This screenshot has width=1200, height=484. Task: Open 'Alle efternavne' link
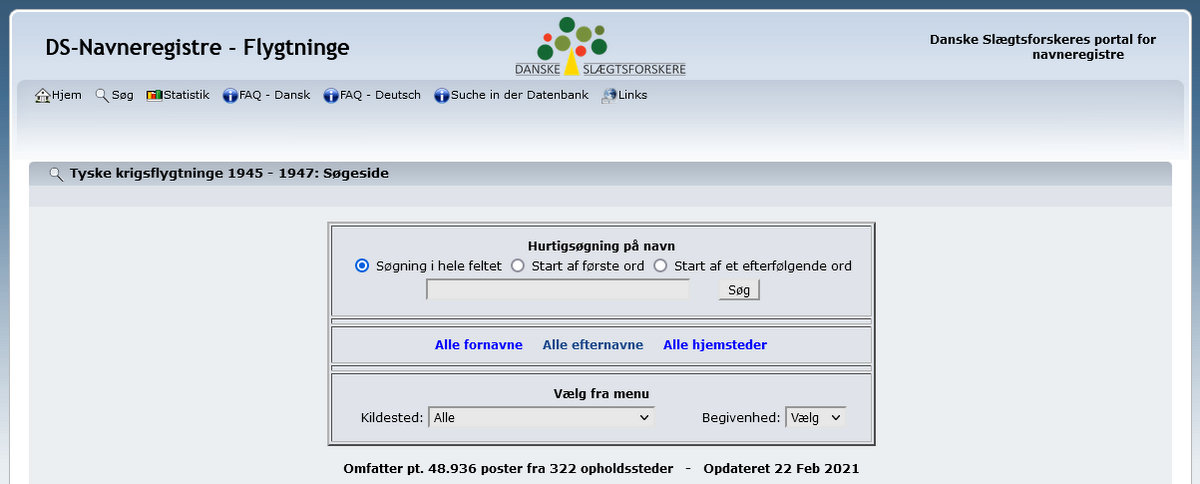[x=593, y=345]
